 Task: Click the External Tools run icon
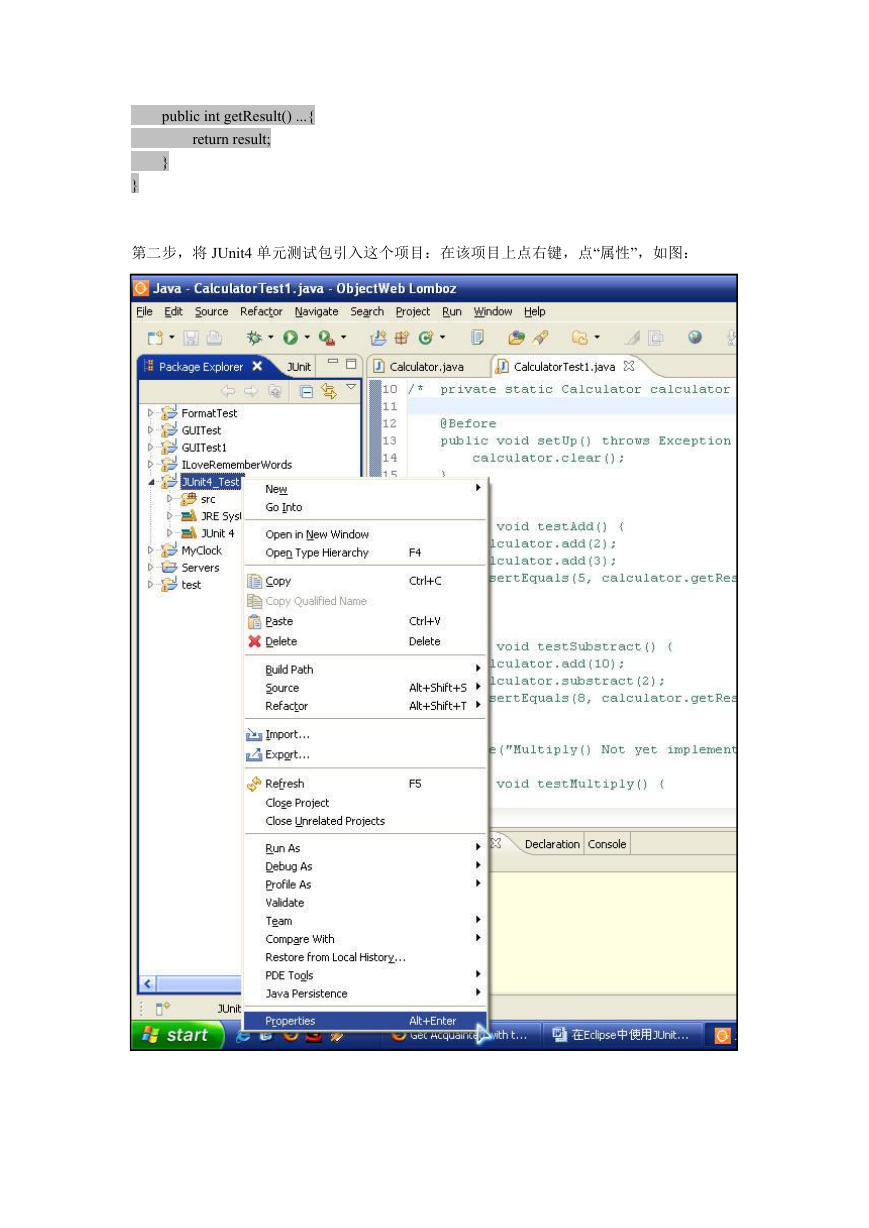pyautogui.click(x=326, y=339)
